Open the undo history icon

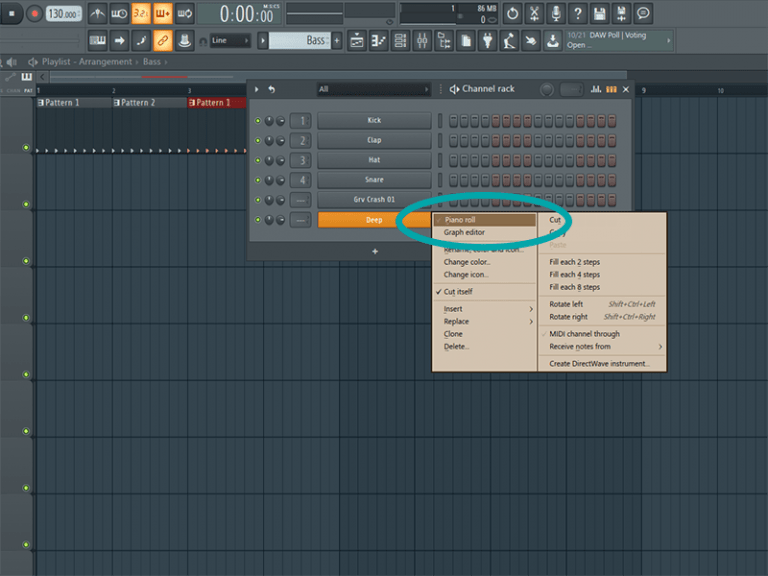pos(512,13)
